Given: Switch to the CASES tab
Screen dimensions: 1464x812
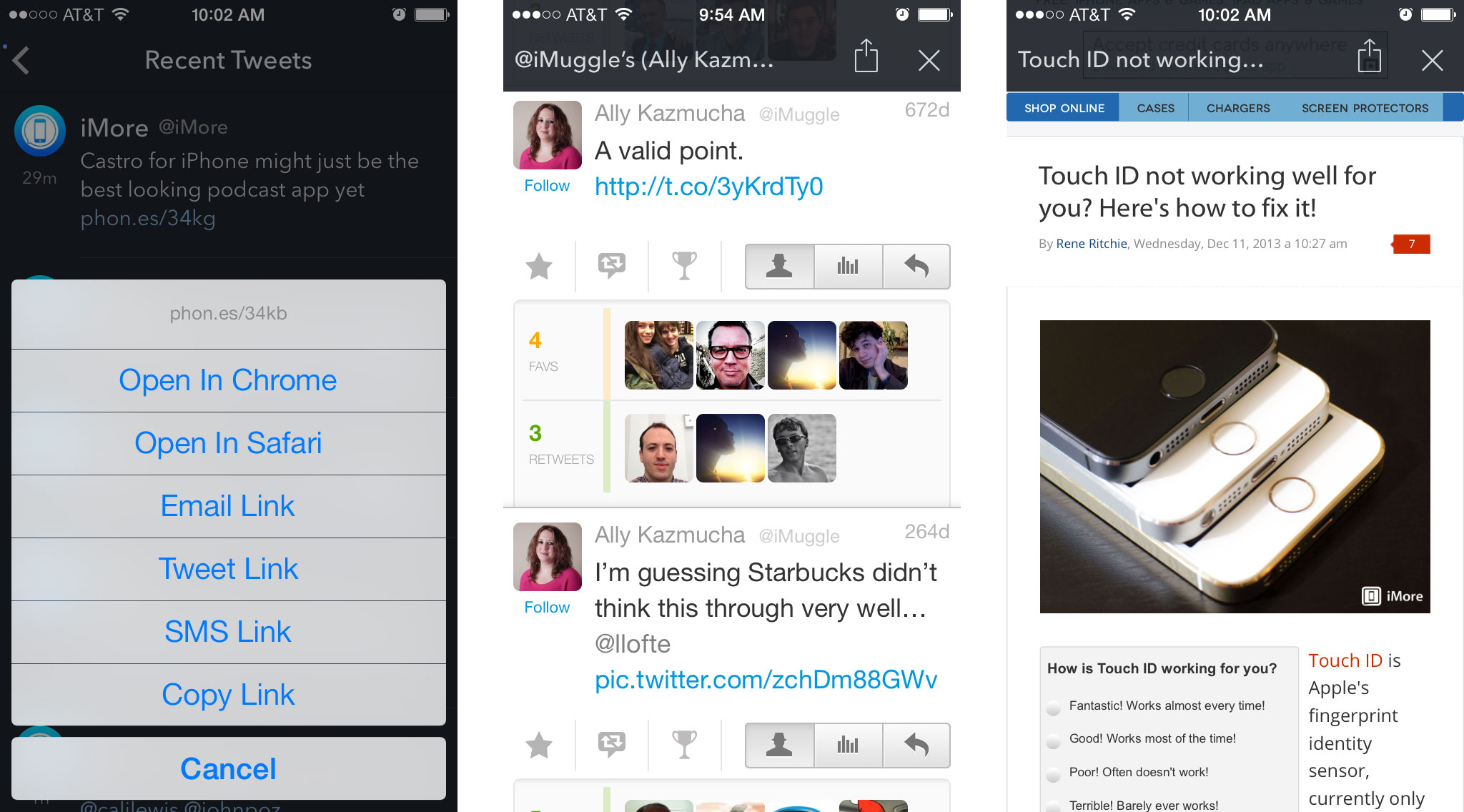Looking at the screenshot, I should pyautogui.click(x=1155, y=108).
